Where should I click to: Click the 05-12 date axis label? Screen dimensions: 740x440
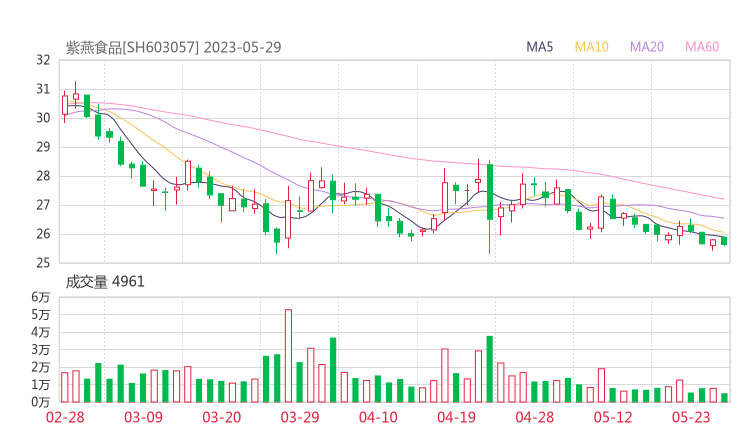point(613,417)
